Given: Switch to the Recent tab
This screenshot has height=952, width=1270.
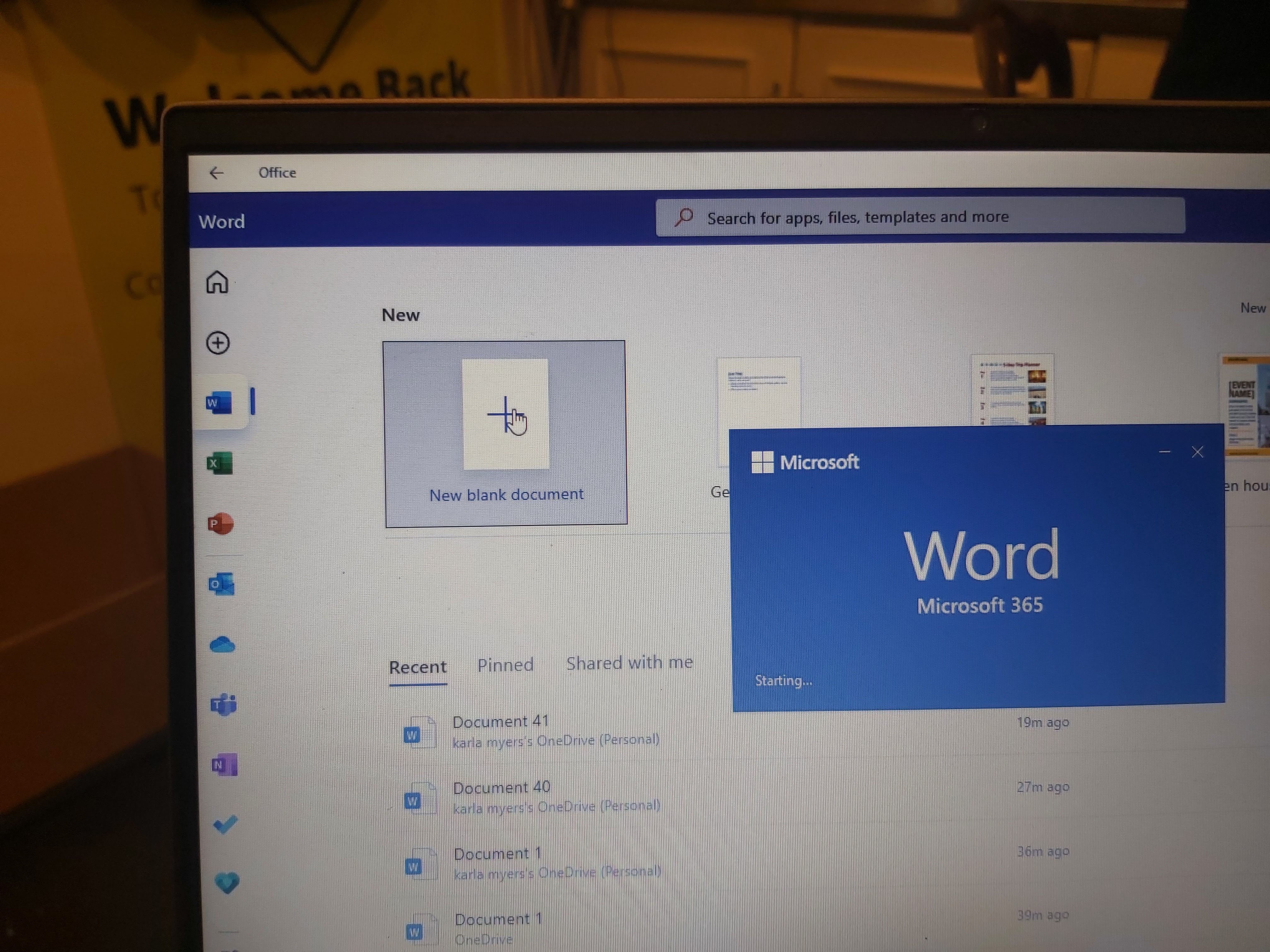Looking at the screenshot, I should point(417,667).
